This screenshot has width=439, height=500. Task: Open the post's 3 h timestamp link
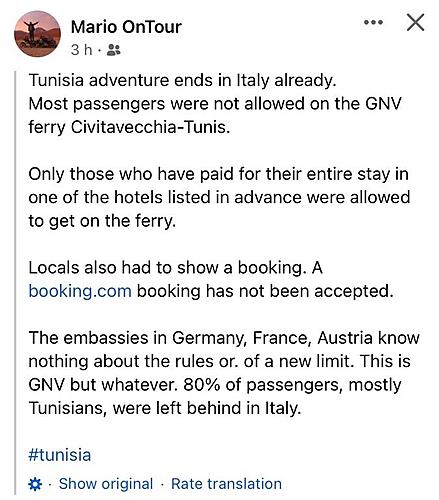[x=81, y=50]
